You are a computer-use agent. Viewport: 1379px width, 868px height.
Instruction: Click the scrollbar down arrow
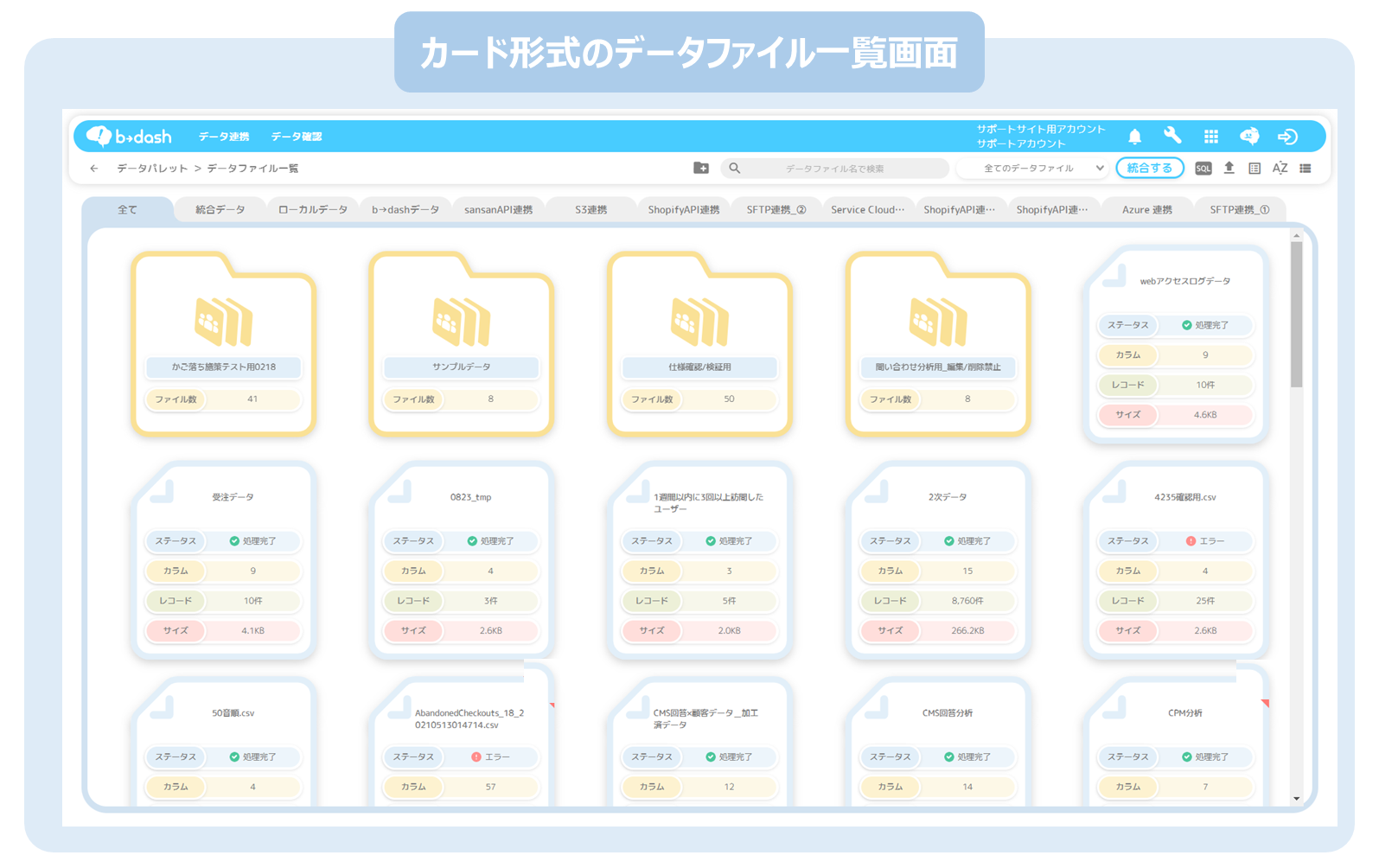click(x=1296, y=799)
